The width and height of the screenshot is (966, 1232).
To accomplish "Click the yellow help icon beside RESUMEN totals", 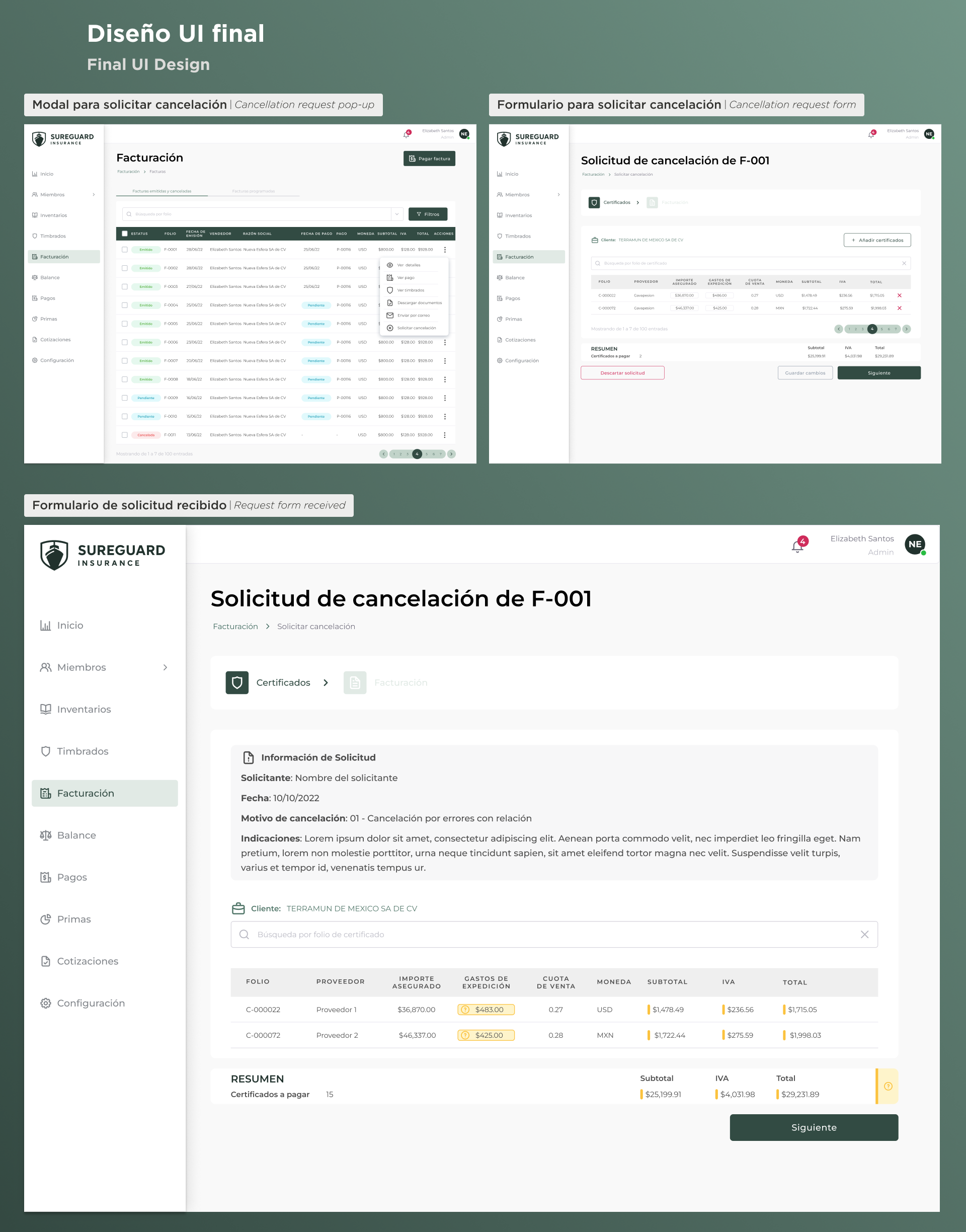I will pyautogui.click(x=888, y=1086).
